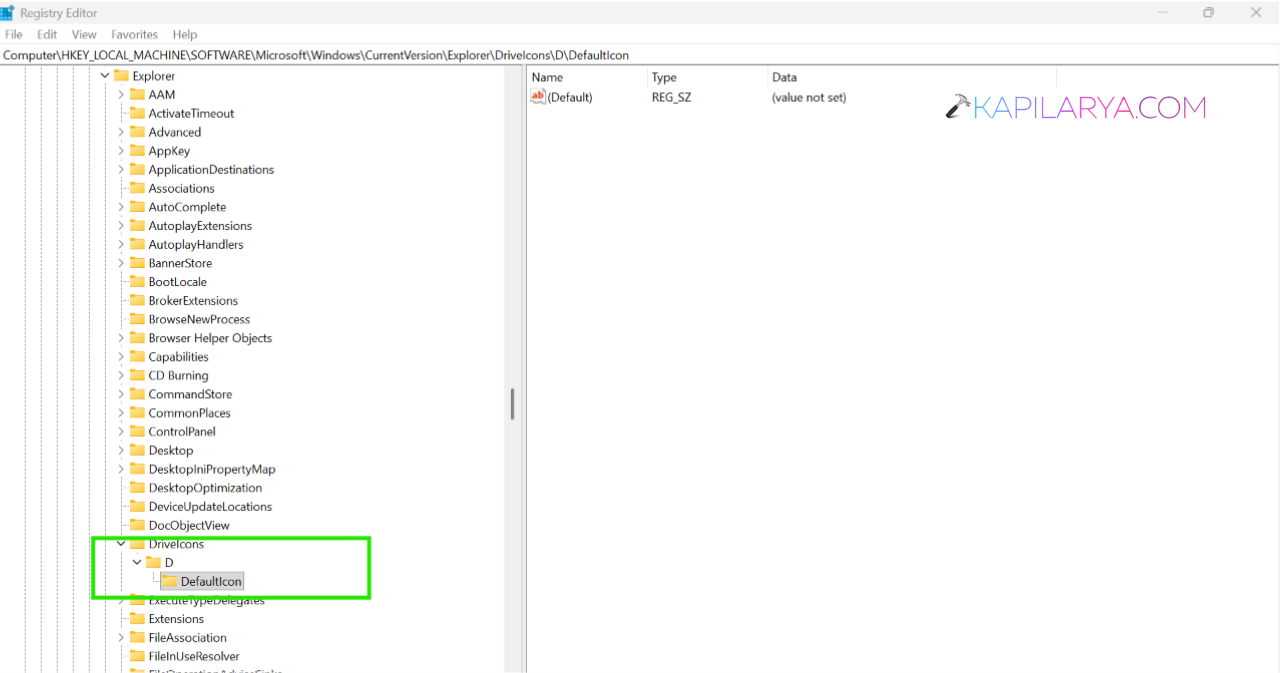Expand the FileAssociation key
This screenshot has width=1280, height=673.
pyautogui.click(x=121, y=638)
